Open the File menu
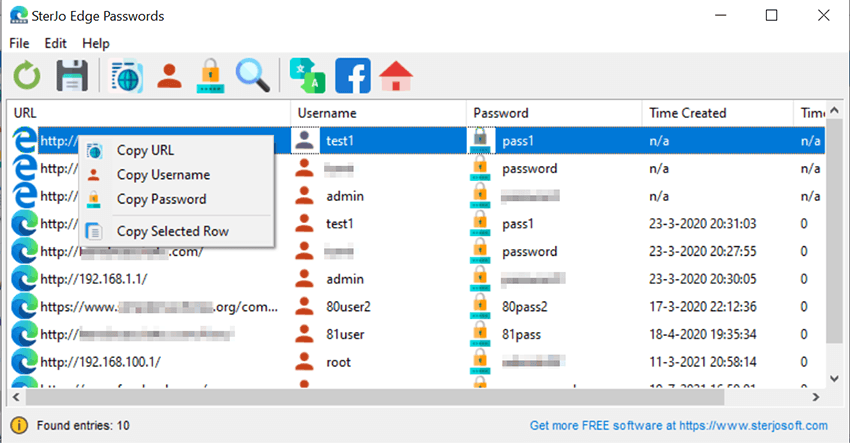This screenshot has height=443, width=850. click(20, 43)
